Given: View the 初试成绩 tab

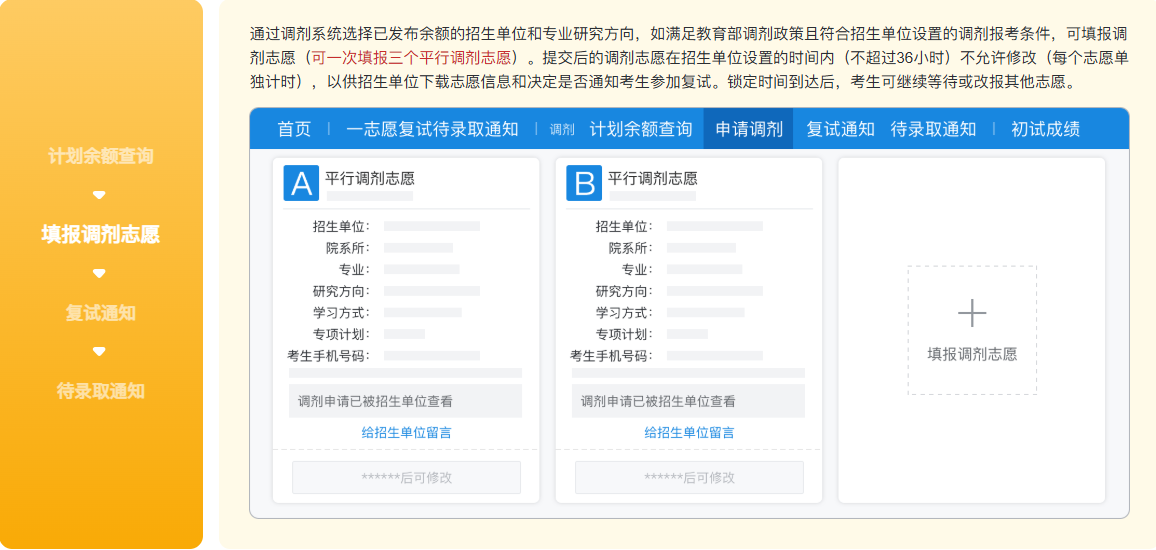Looking at the screenshot, I should (1045, 129).
